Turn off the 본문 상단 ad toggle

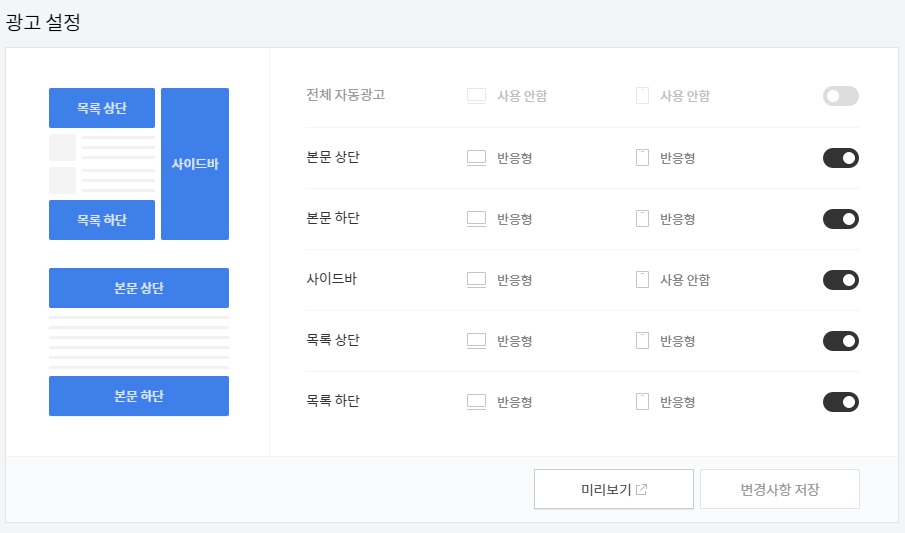point(840,158)
